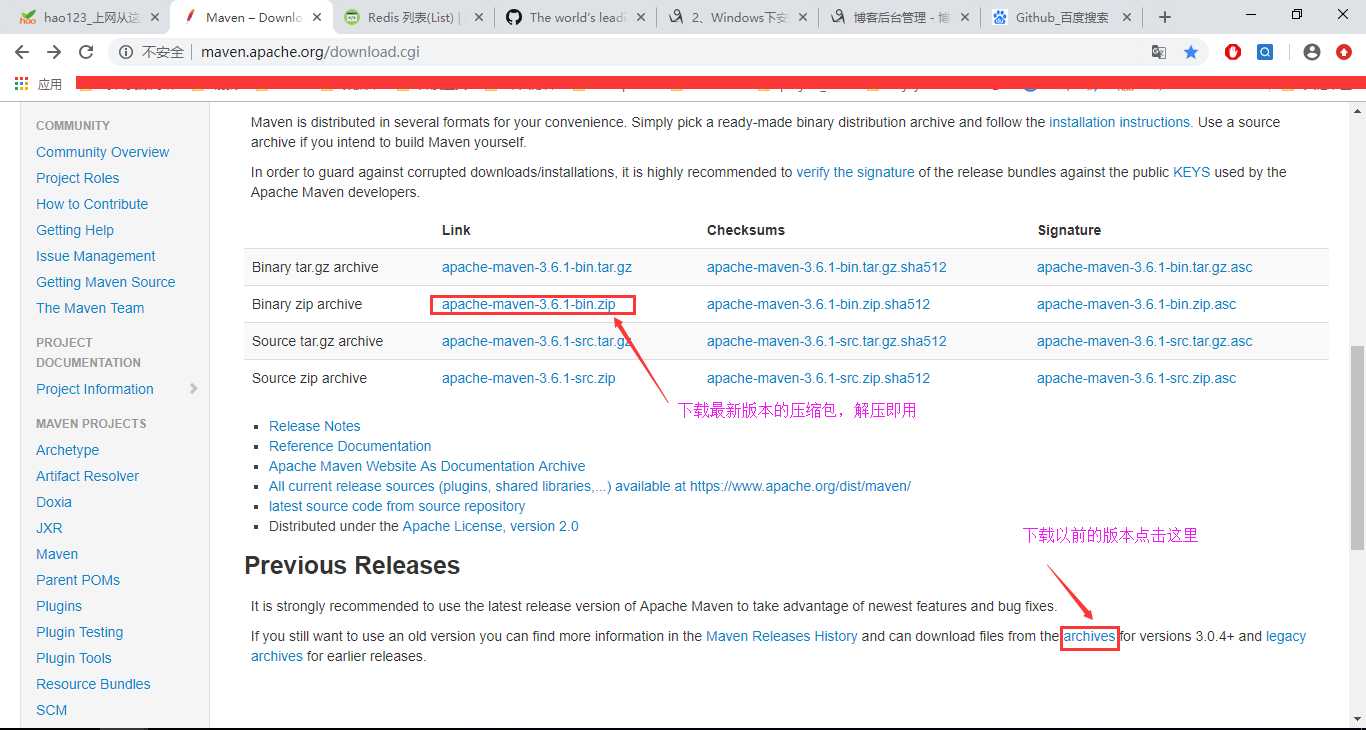Switch to the 博客后台管理 tab

coord(897,17)
